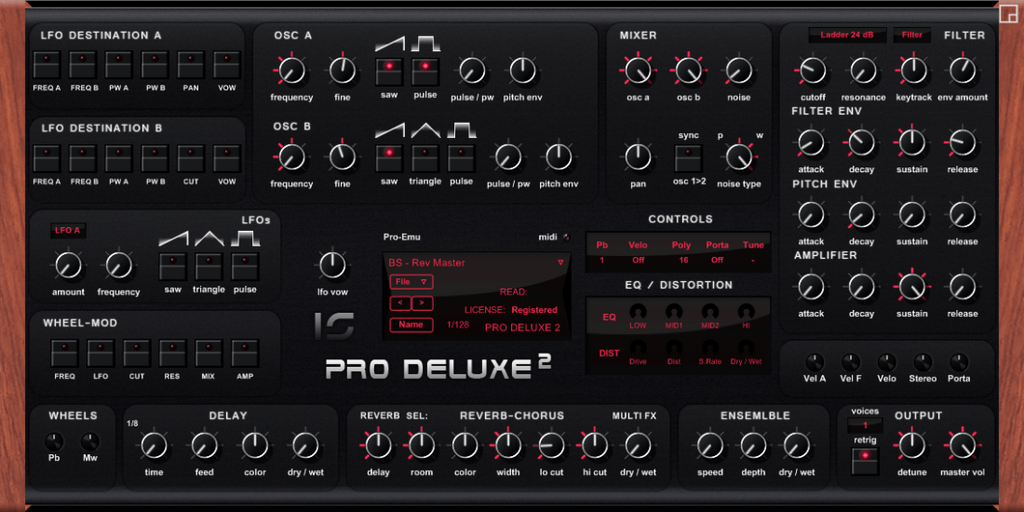Go to the previous preset with < button
Image resolution: width=1024 pixels, height=512 pixels.
coord(400,303)
